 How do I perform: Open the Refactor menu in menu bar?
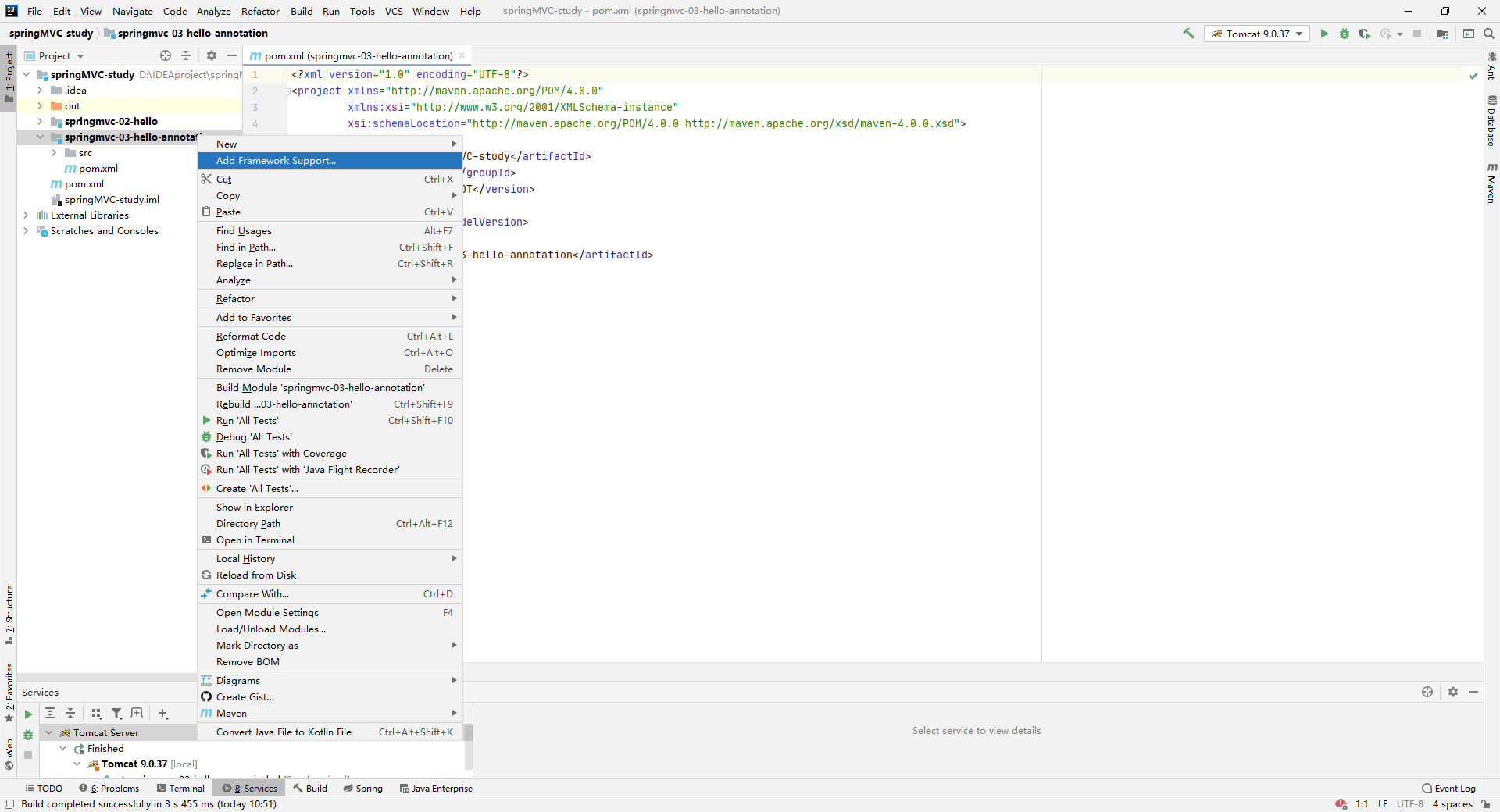point(260,11)
